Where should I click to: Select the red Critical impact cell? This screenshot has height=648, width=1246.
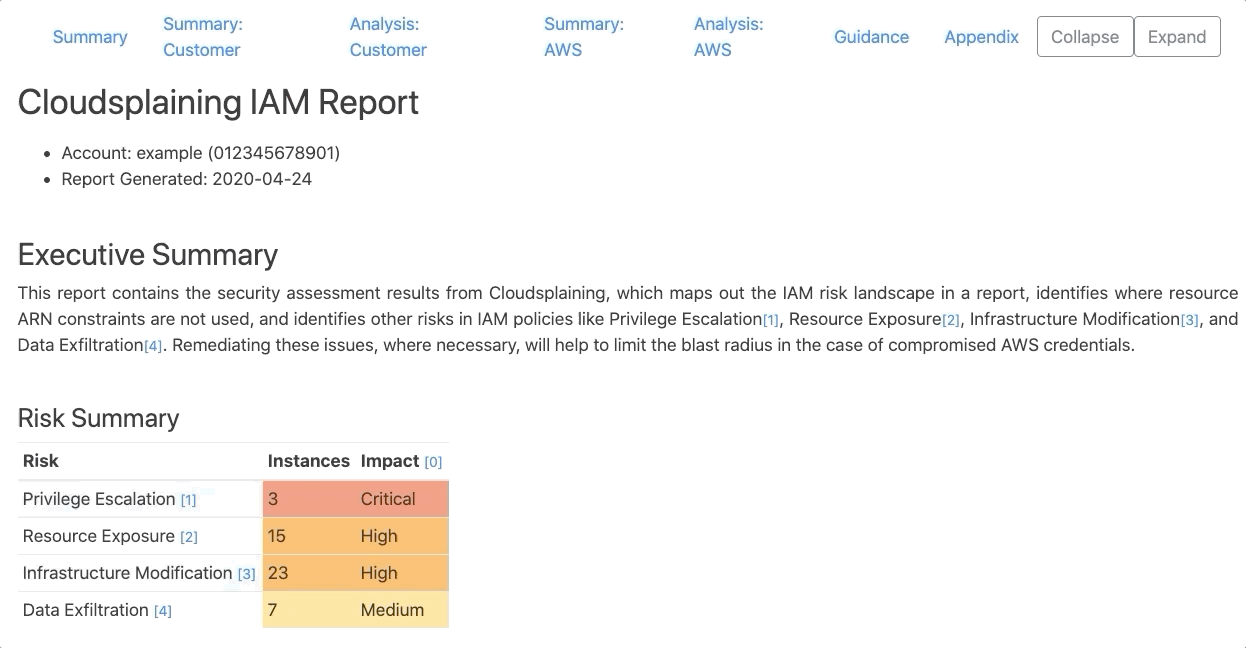pyautogui.click(x=388, y=499)
